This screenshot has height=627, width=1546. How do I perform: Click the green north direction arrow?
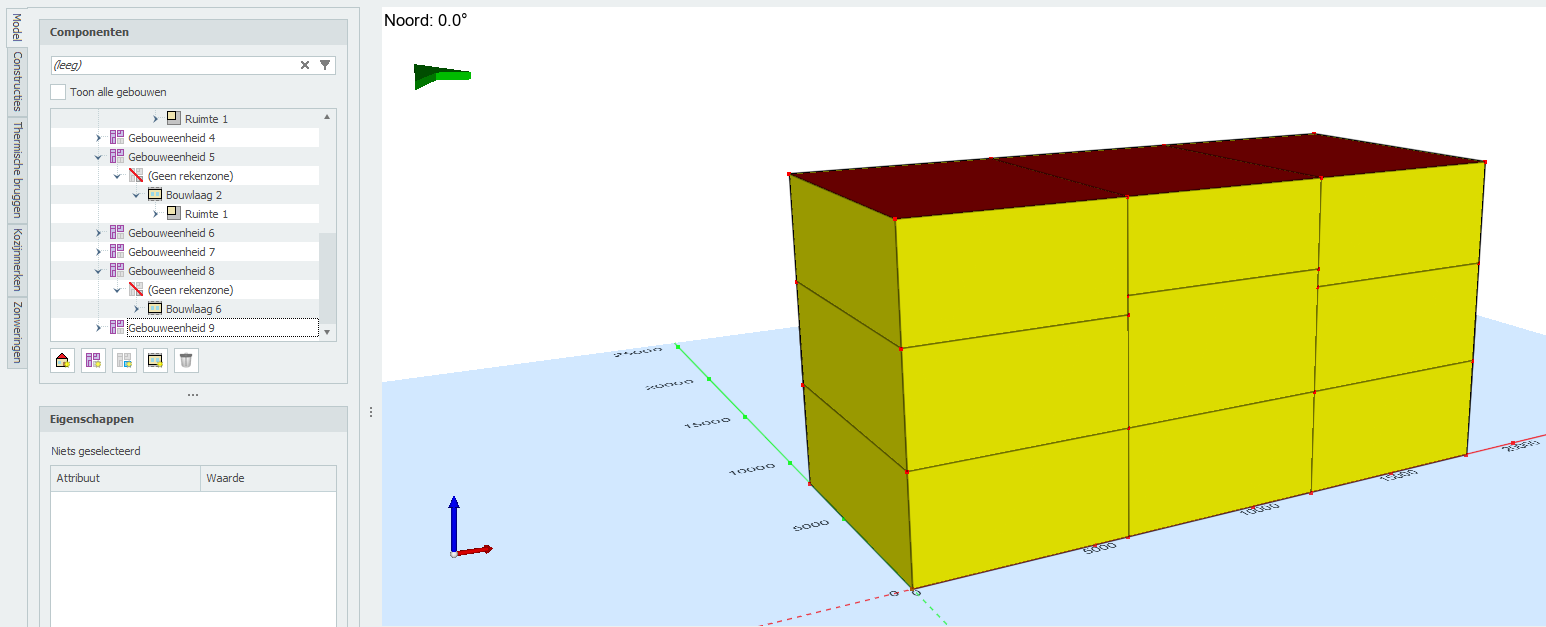click(x=441, y=76)
